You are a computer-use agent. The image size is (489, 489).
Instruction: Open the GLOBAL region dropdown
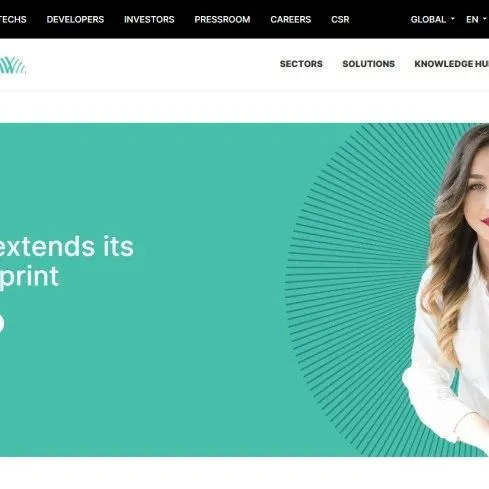coord(432,19)
